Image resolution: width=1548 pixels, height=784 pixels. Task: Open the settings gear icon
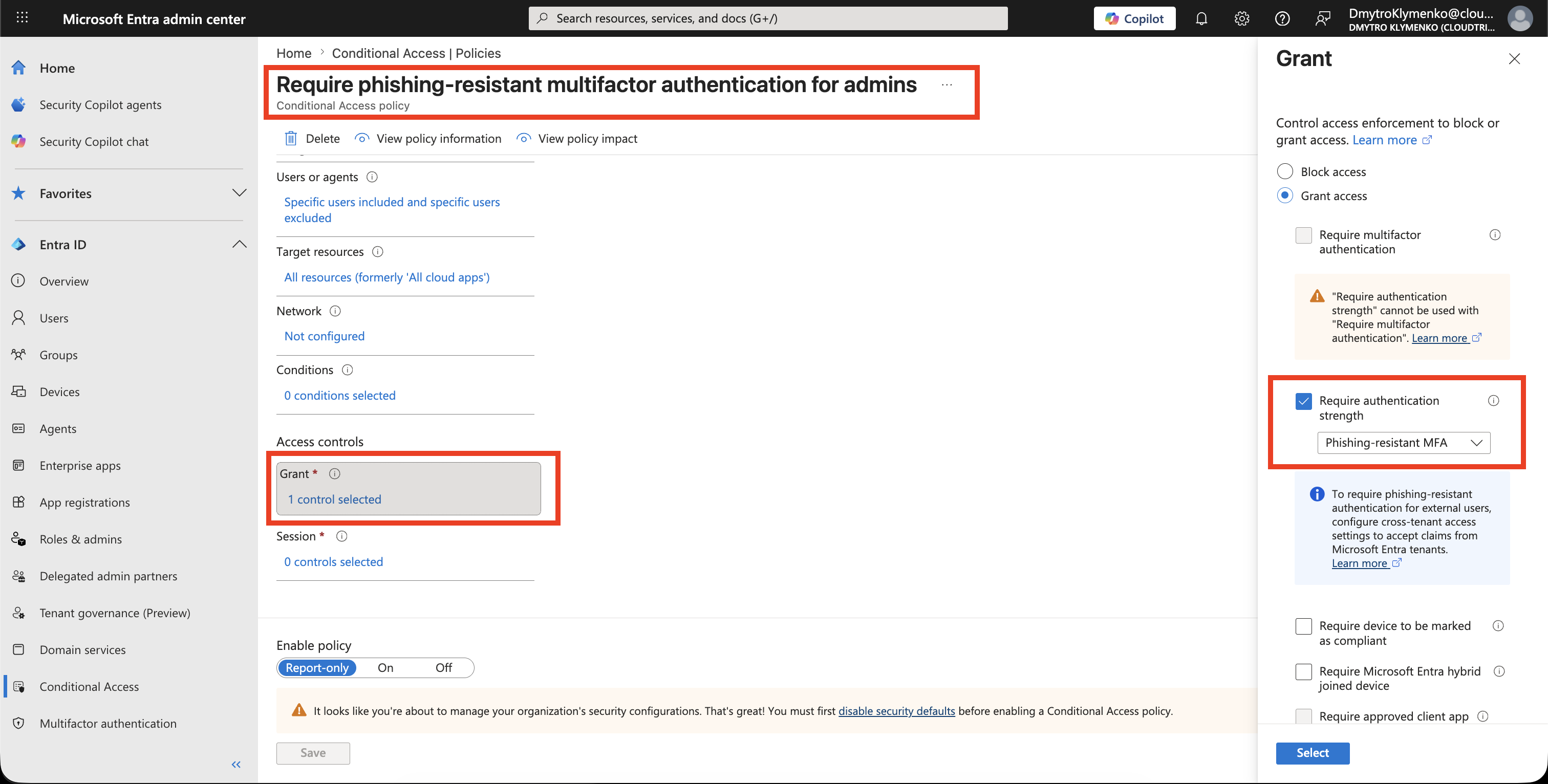[x=1241, y=18]
